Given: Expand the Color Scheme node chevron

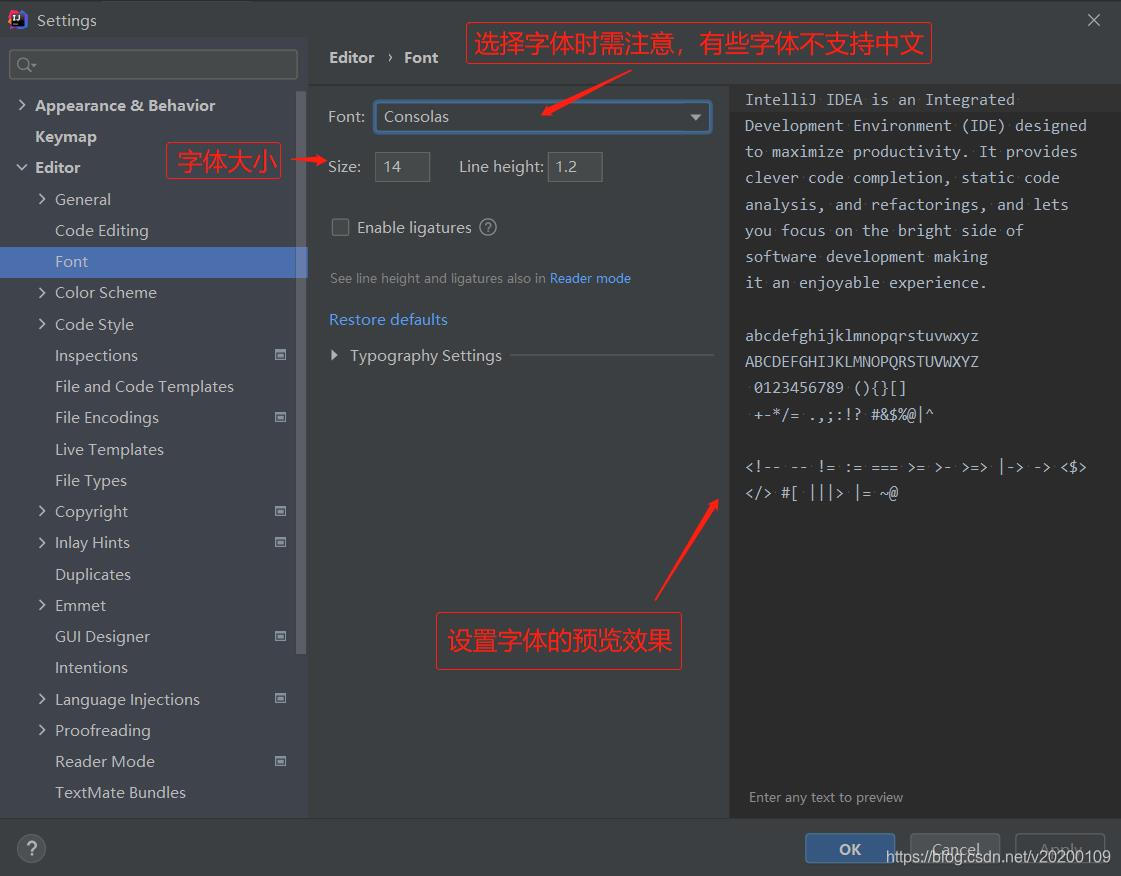Looking at the screenshot, I should click(41, 292).
